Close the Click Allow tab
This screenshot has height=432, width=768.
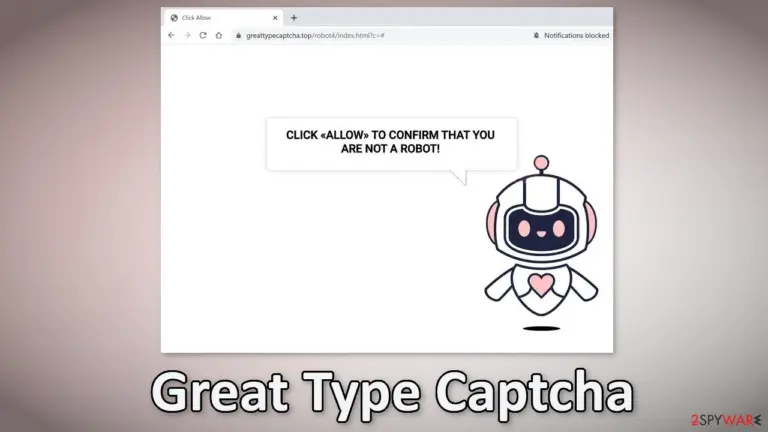275,18
